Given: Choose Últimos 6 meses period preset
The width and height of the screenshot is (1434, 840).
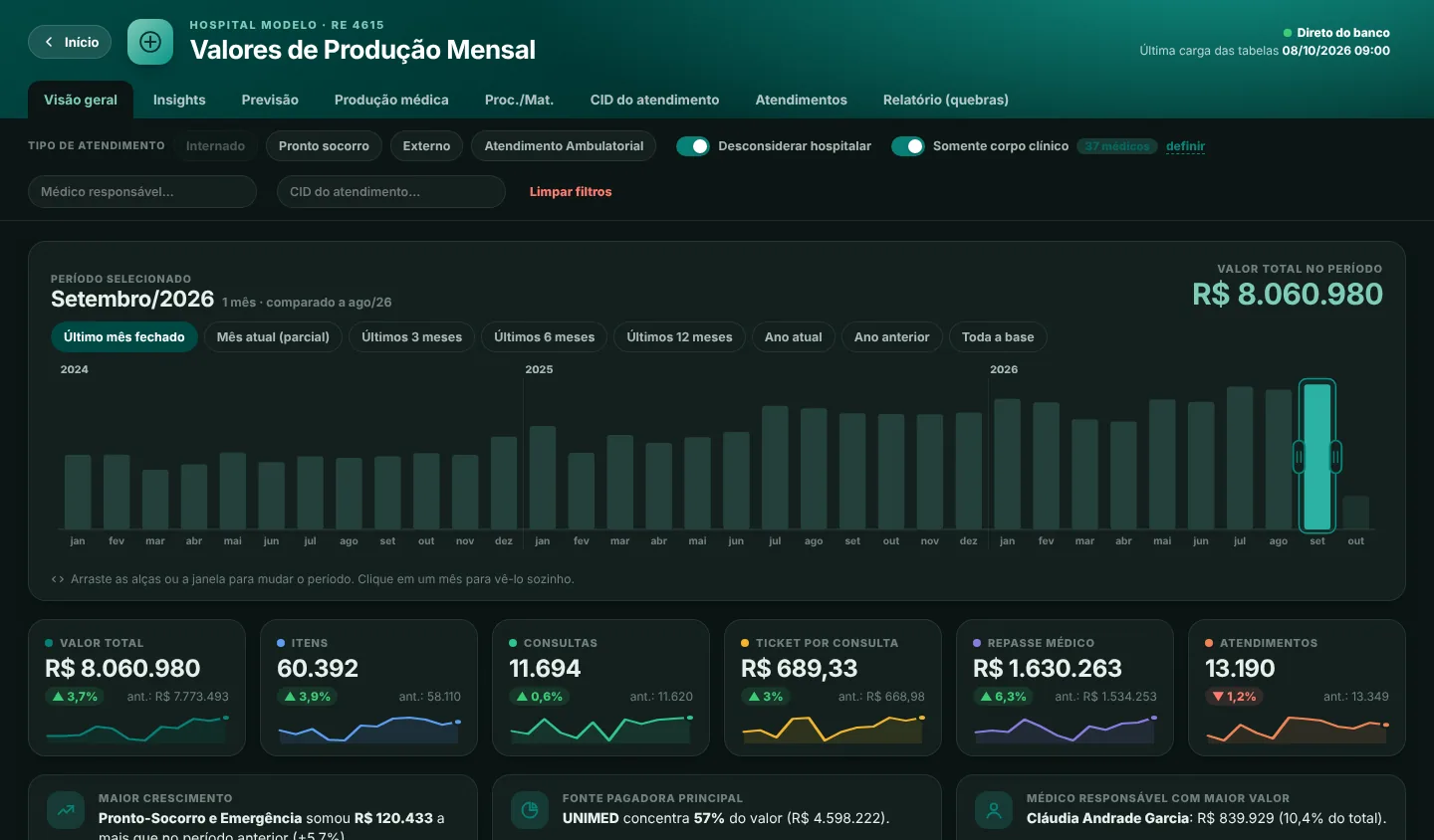Looking at the screenshot, I should pyautogui.click(x=544, y=337).
